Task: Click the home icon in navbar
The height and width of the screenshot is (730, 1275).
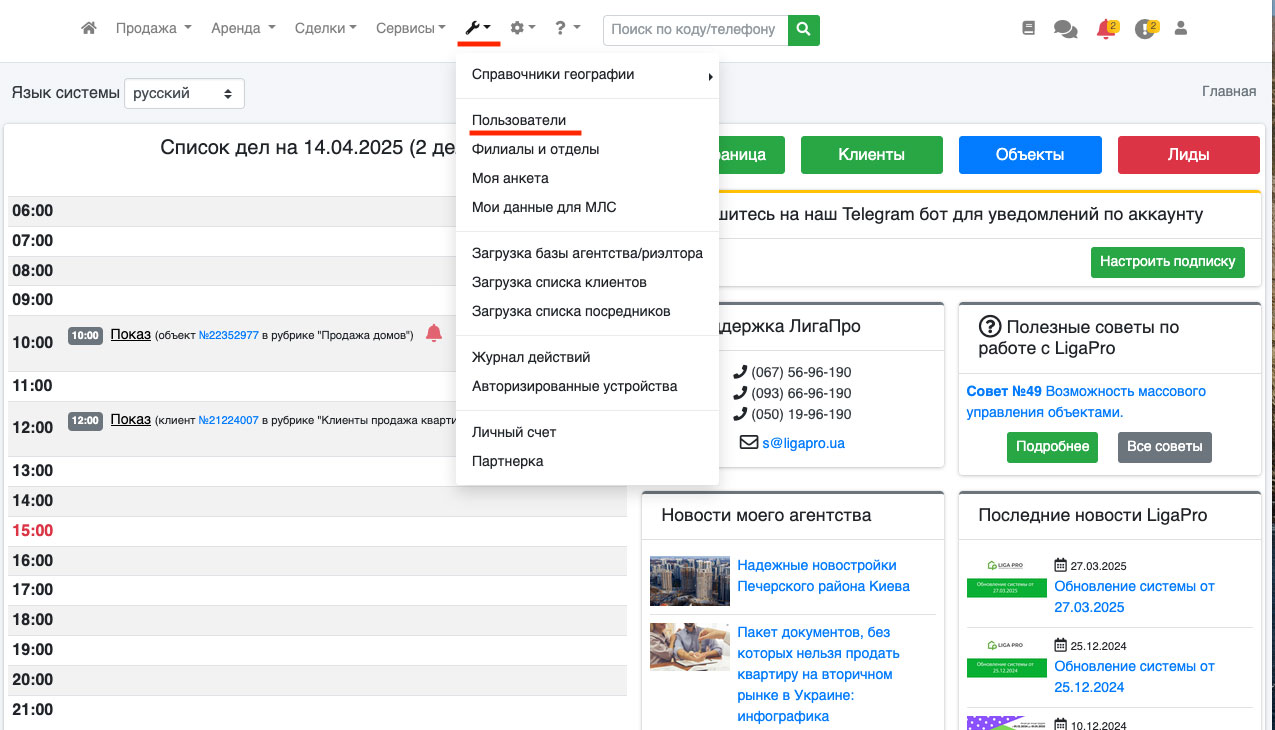Action: click(x=89, y=29)
